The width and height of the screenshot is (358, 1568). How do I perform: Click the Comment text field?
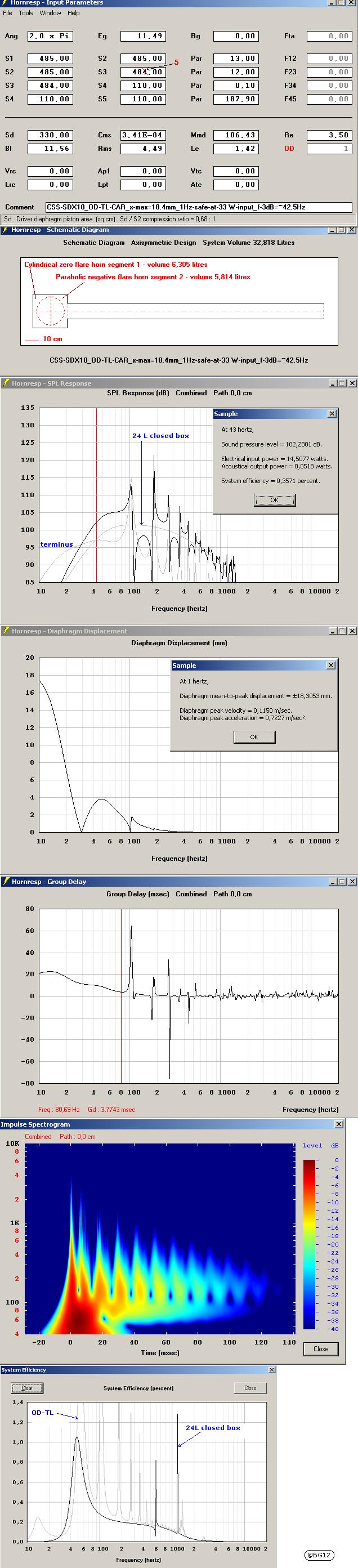click(x=199, y=207)
